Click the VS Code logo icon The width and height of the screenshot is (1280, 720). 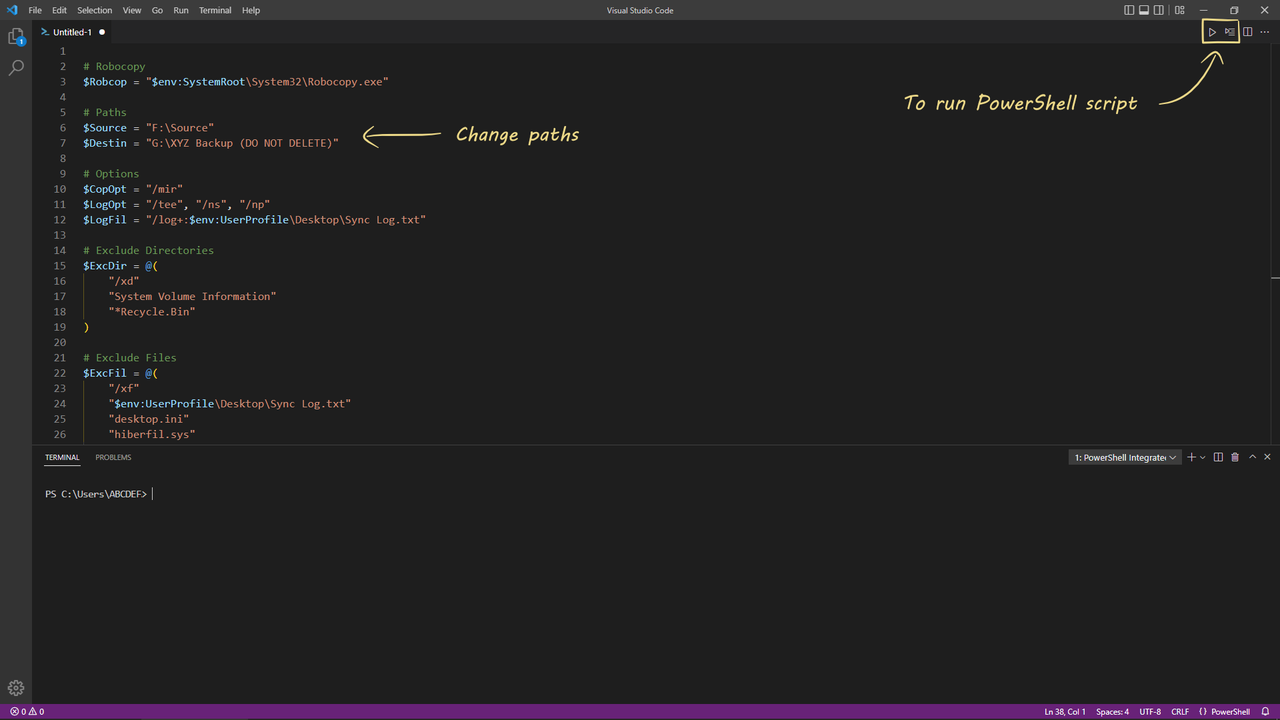click(12, 10)
